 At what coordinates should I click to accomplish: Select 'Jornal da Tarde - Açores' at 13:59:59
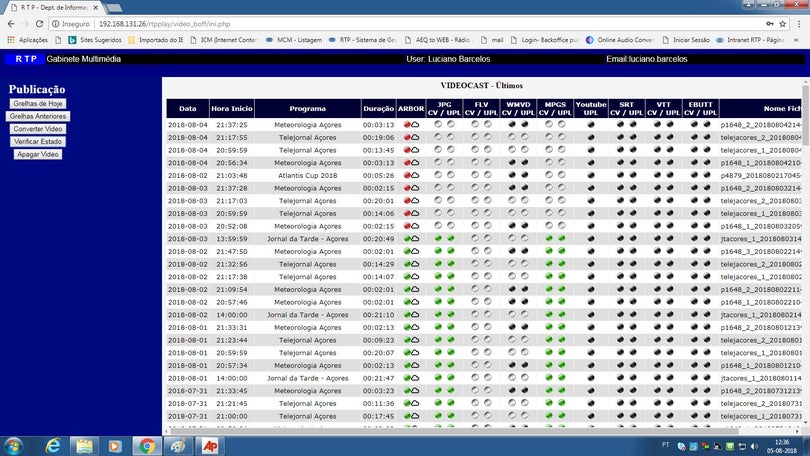[307, 239]
